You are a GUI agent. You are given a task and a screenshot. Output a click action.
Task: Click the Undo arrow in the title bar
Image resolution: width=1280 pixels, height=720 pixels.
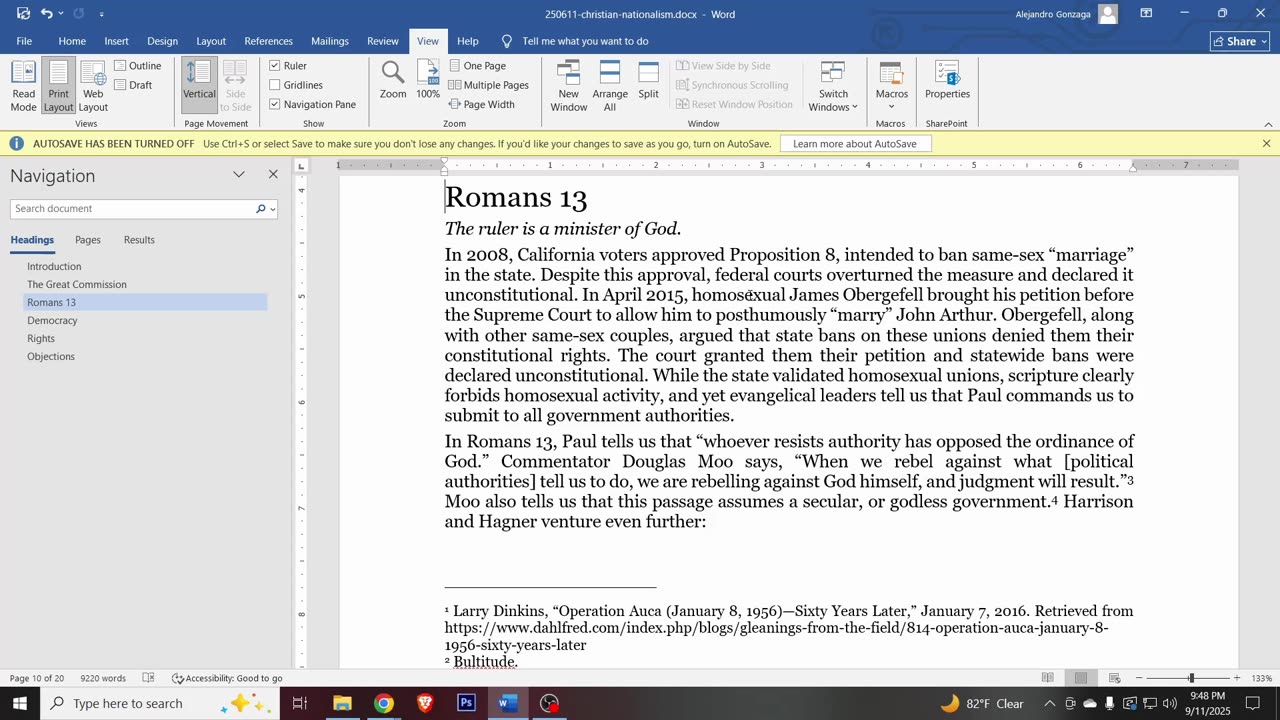(x=46, y=14)
